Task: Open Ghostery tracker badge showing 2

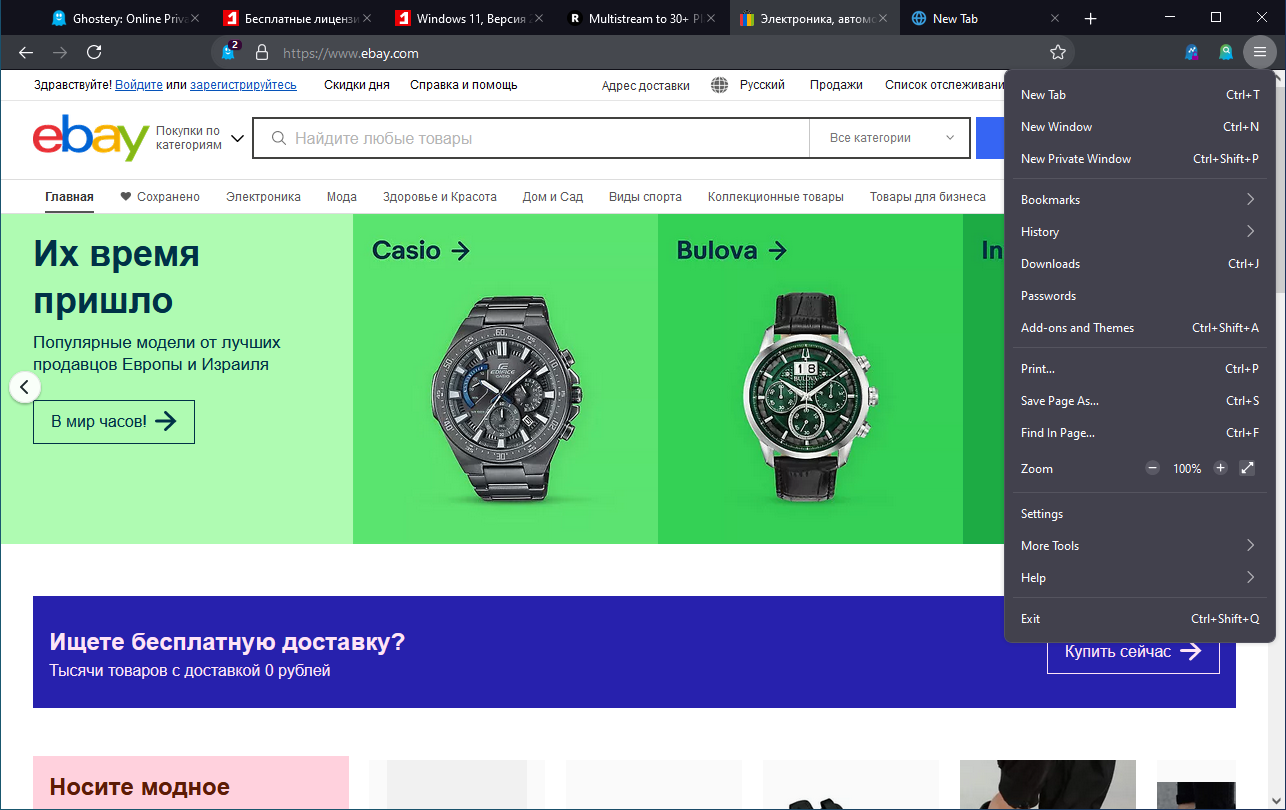Action: [230, 52]
